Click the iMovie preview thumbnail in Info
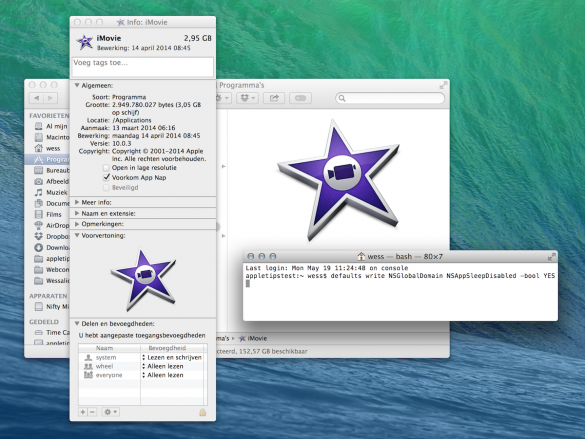585x439 pixels. 143,280
